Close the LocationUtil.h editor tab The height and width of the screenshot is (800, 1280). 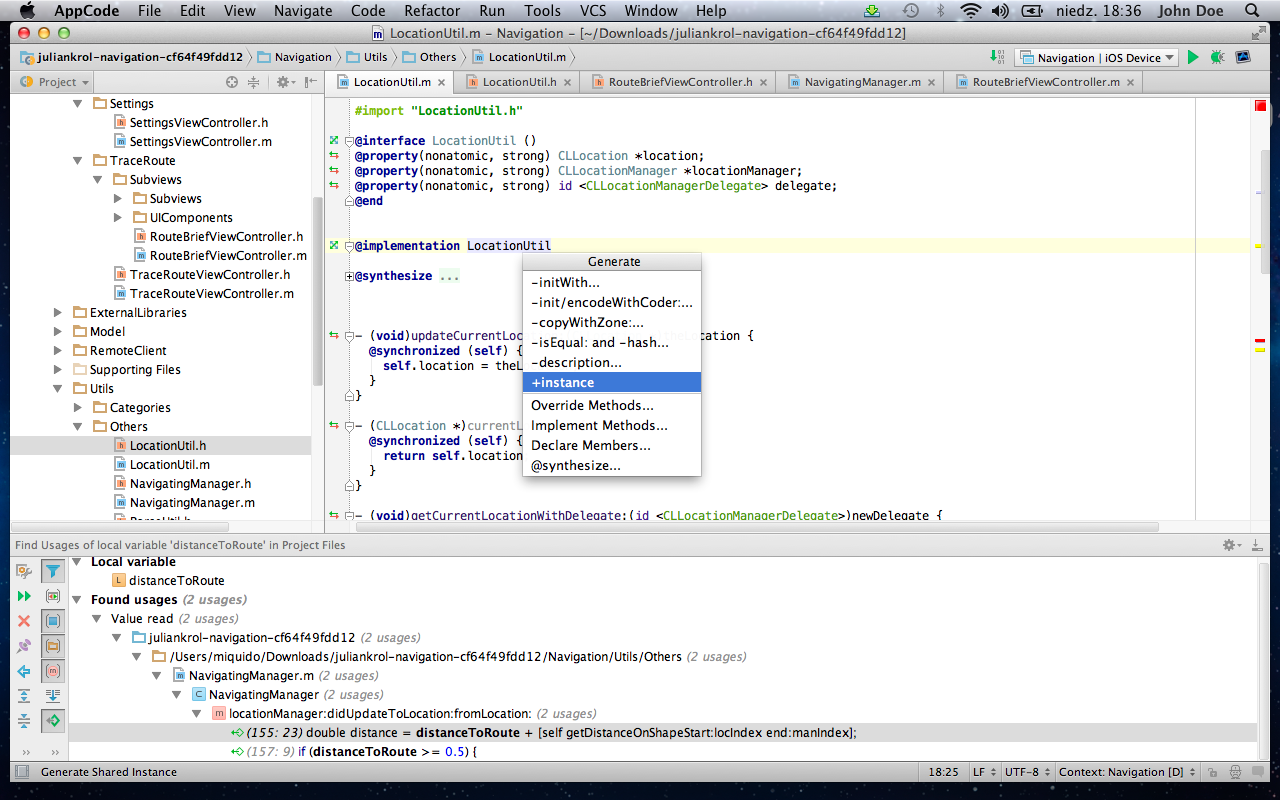567,82
